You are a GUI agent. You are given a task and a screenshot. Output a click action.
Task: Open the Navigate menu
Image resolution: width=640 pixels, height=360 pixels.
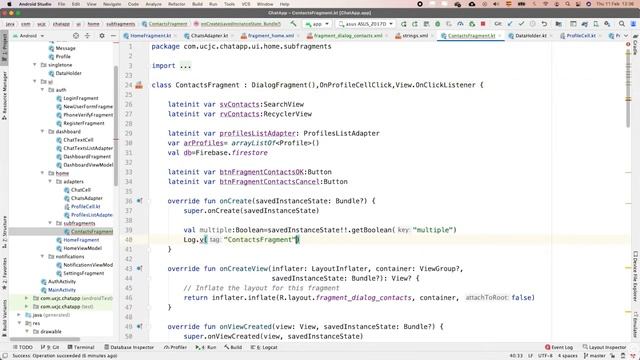coord(112,4)
